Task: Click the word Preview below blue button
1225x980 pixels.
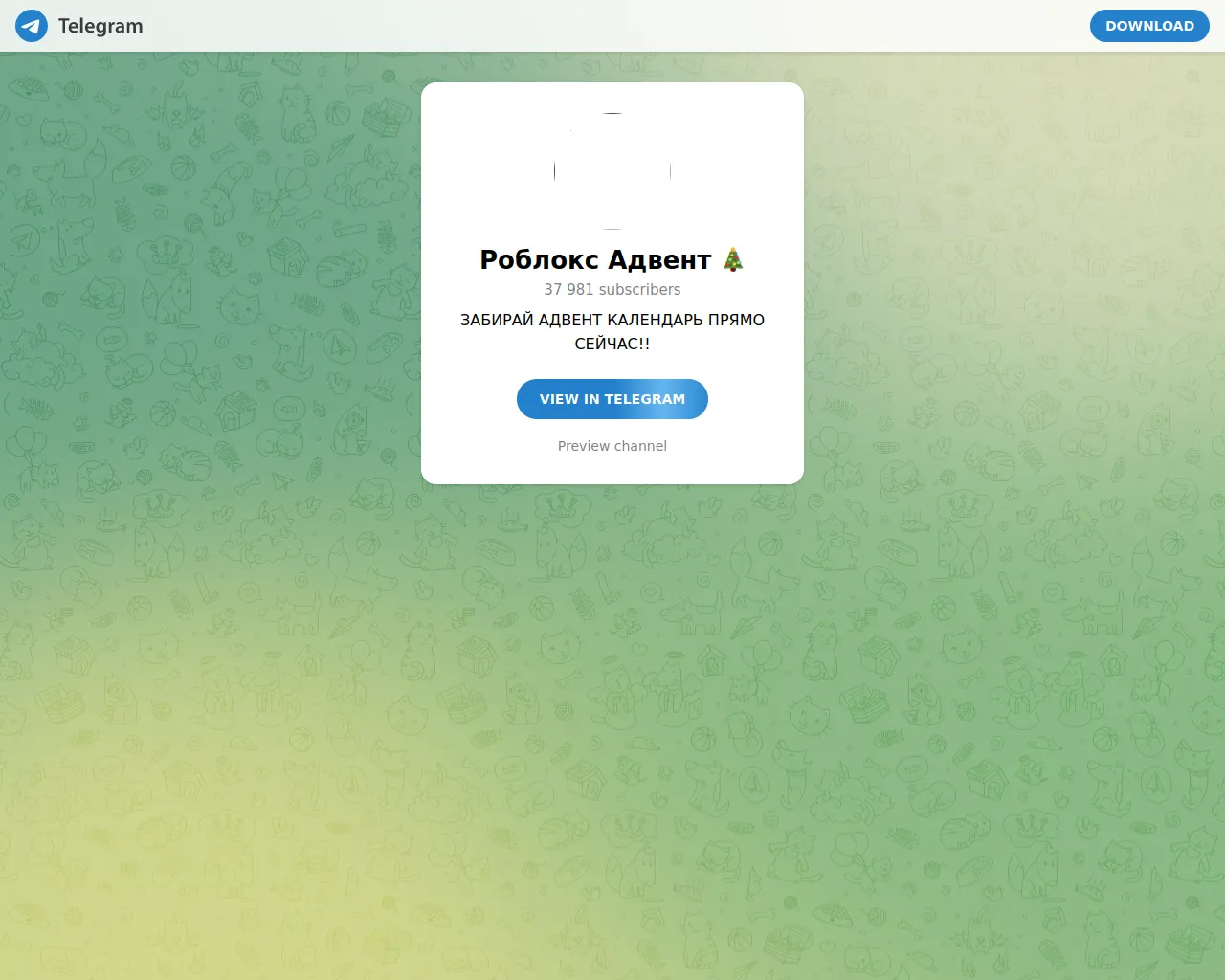Action: coord(585,446)
